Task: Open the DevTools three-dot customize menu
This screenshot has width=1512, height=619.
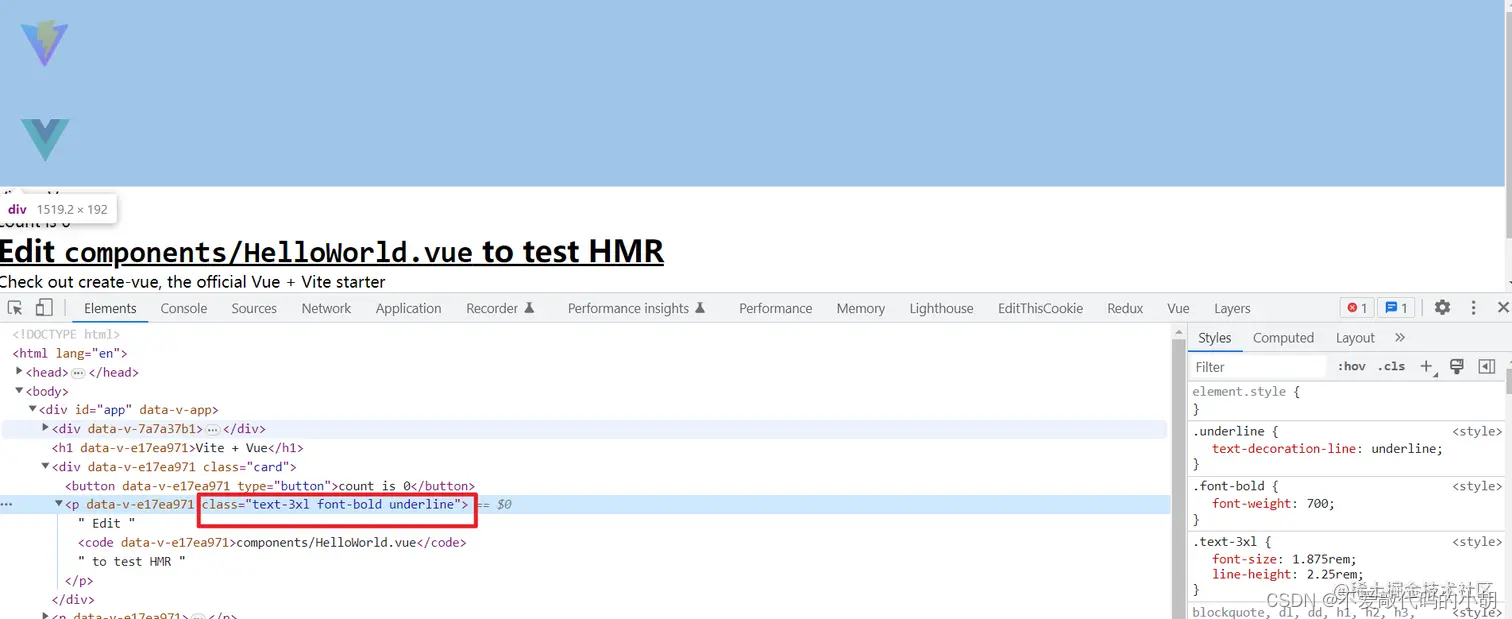Action: point(1473,308)
